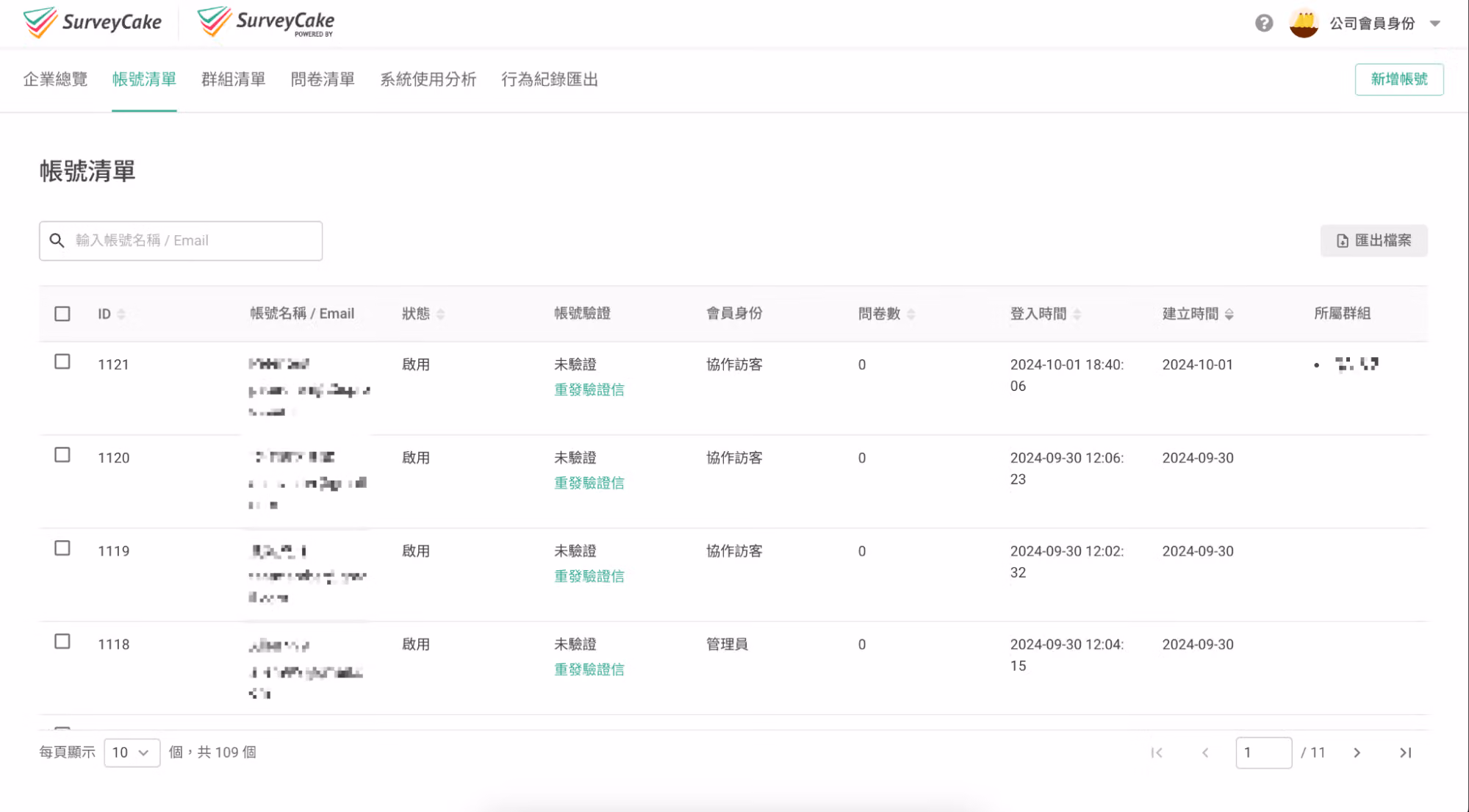Click the 匯出檔案 export button
The height and width of the screenshot is (812, 1469).
1373,240
